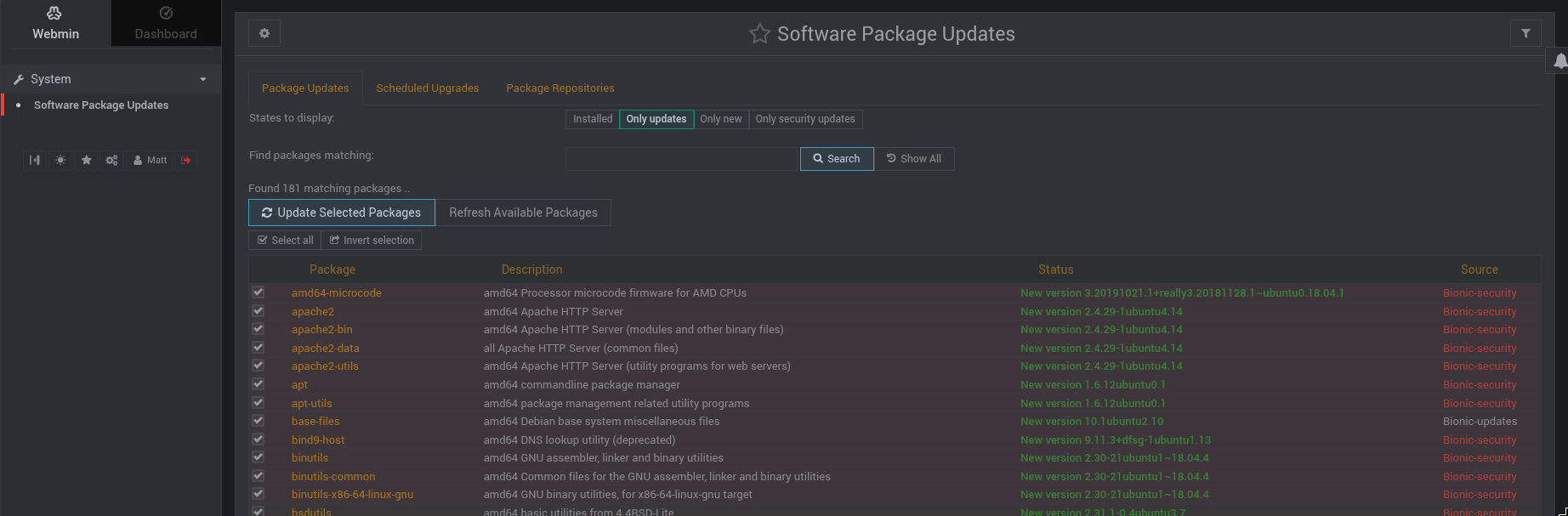The image size is (1568, 516).
Task: Open the apache2-utils package link
Action: point(326,366)
